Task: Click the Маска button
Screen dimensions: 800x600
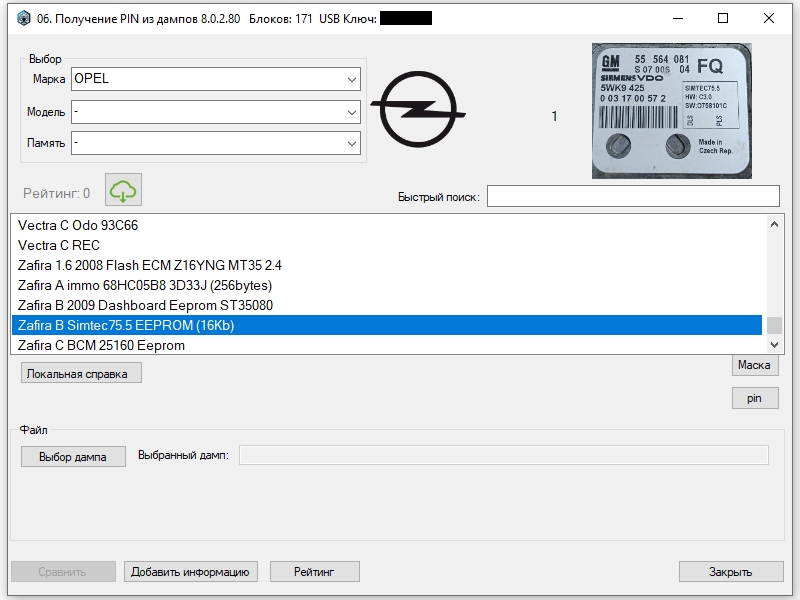Action: [x=755, y=365]
